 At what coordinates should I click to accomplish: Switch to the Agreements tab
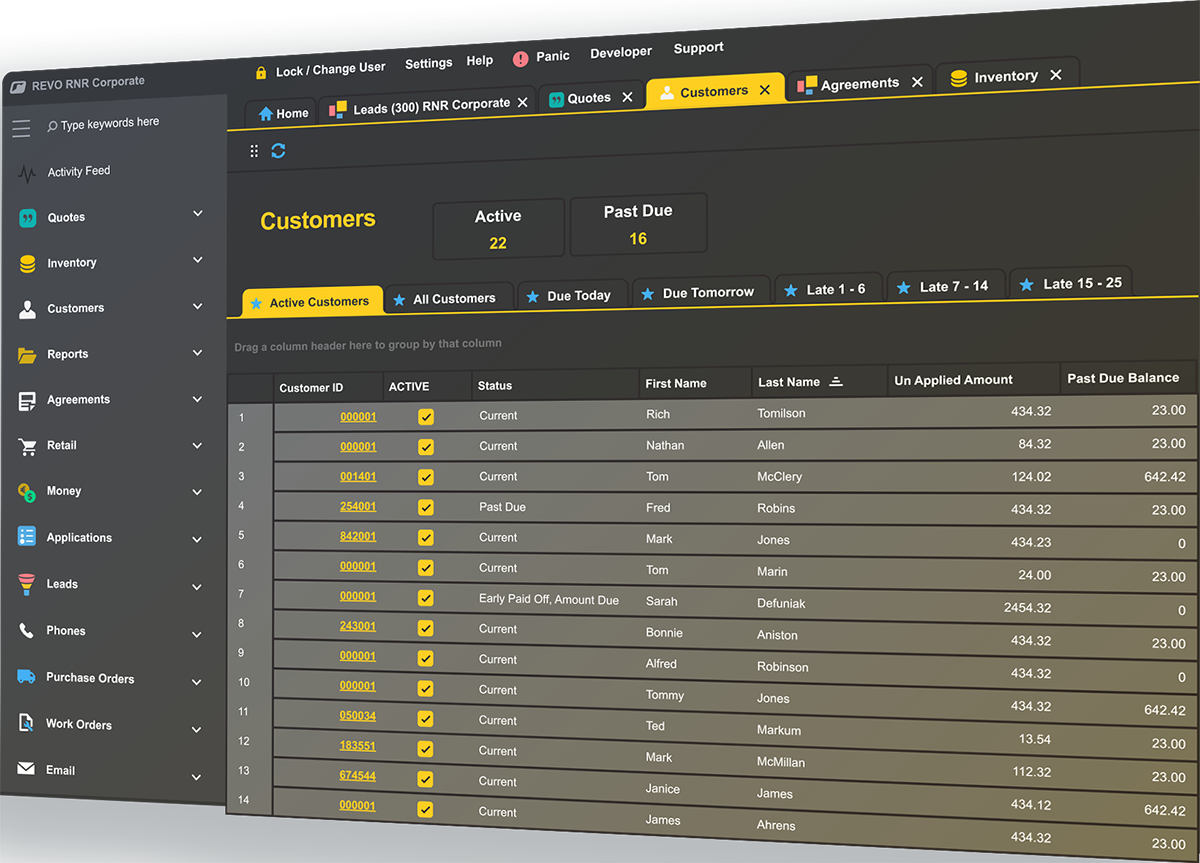(x=858, y=84)
